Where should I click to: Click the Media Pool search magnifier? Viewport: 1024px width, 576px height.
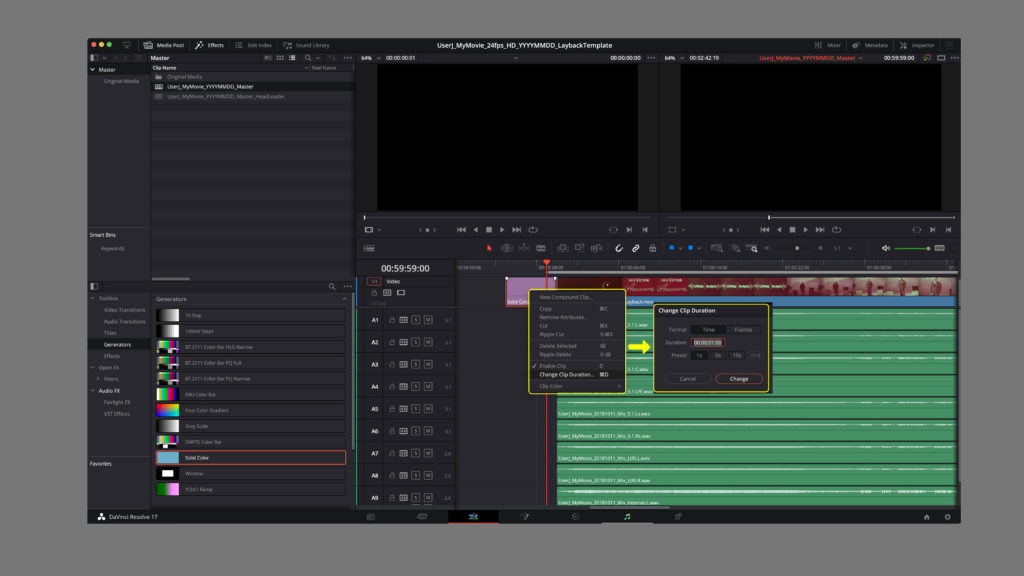pyautogui.click(x=308, y=58)
